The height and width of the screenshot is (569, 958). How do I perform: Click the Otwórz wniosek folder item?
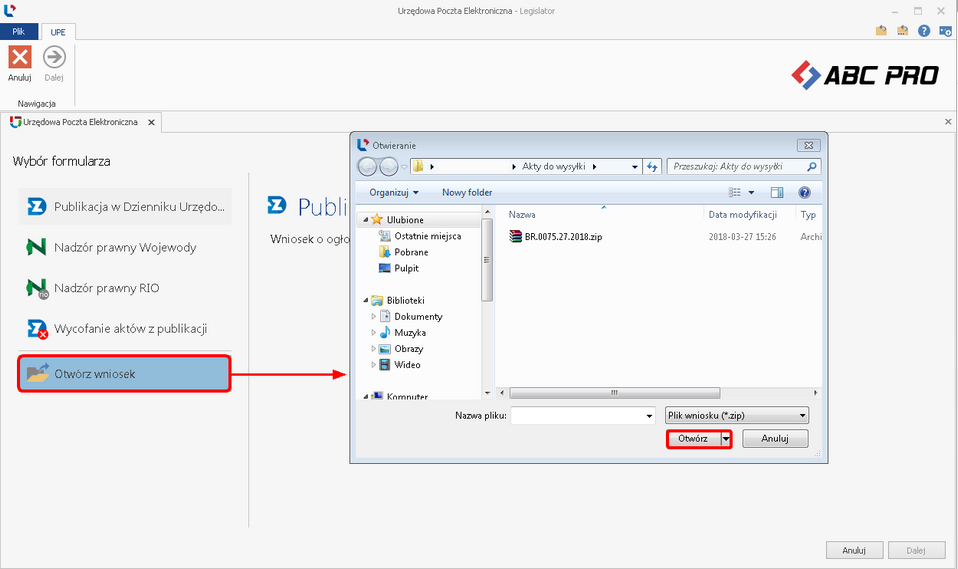pyautogui.click(x=125, y=374)
